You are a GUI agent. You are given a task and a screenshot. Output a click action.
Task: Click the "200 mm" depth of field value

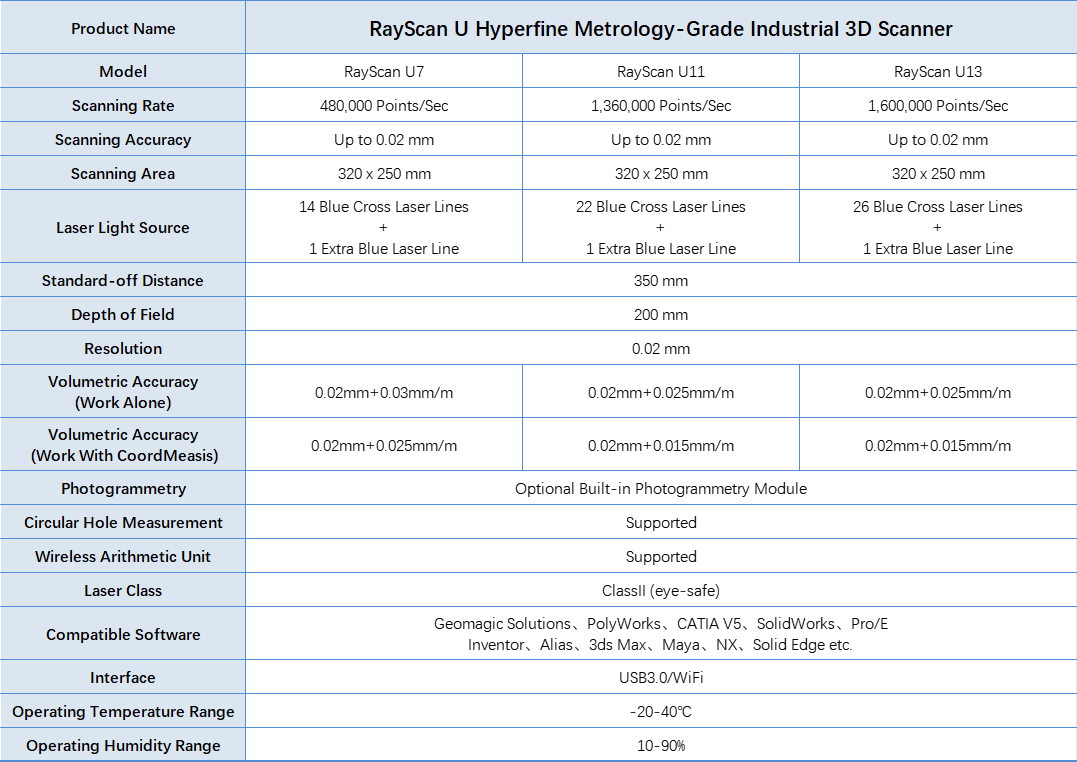pos(661,315)
